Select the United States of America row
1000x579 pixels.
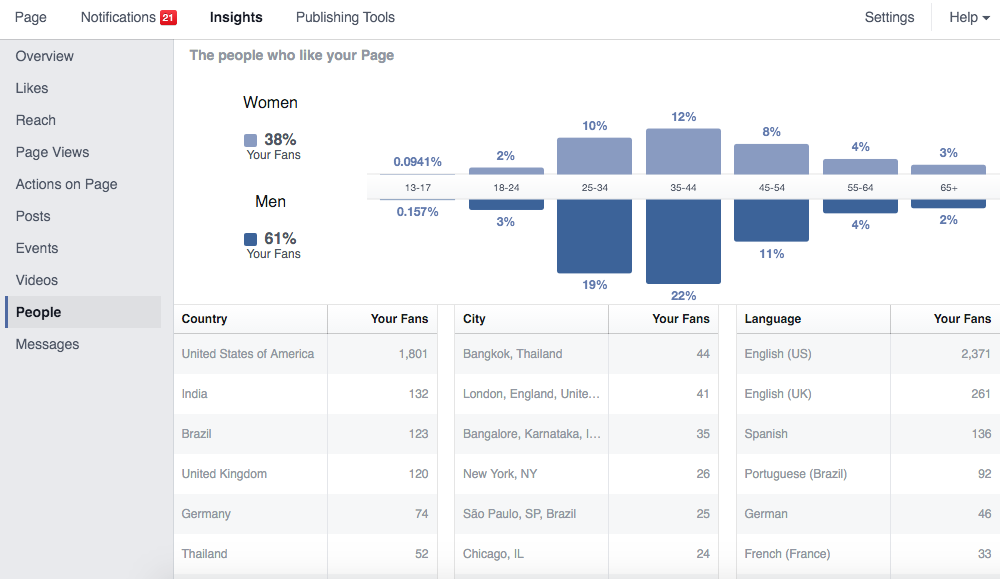pyautogui.click(x=305, y=354)
